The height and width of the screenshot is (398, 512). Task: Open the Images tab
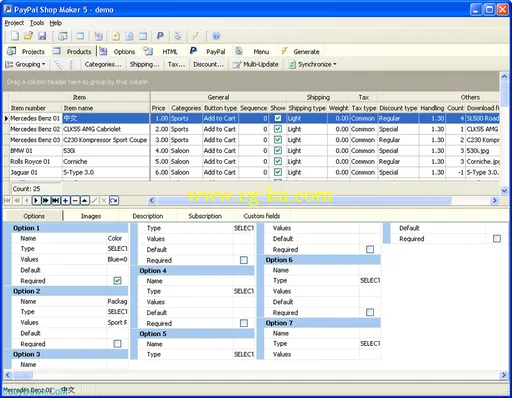point(91,216)
